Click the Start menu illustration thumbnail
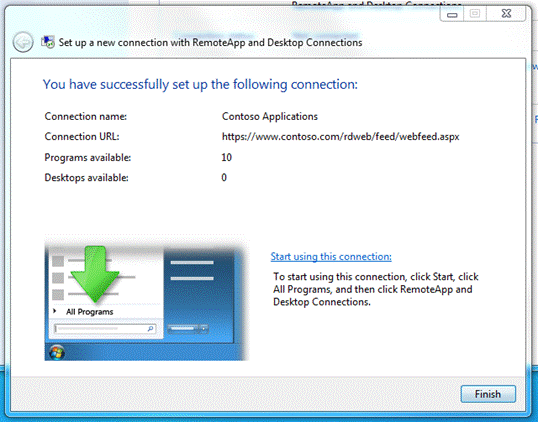 pos(146,297)
